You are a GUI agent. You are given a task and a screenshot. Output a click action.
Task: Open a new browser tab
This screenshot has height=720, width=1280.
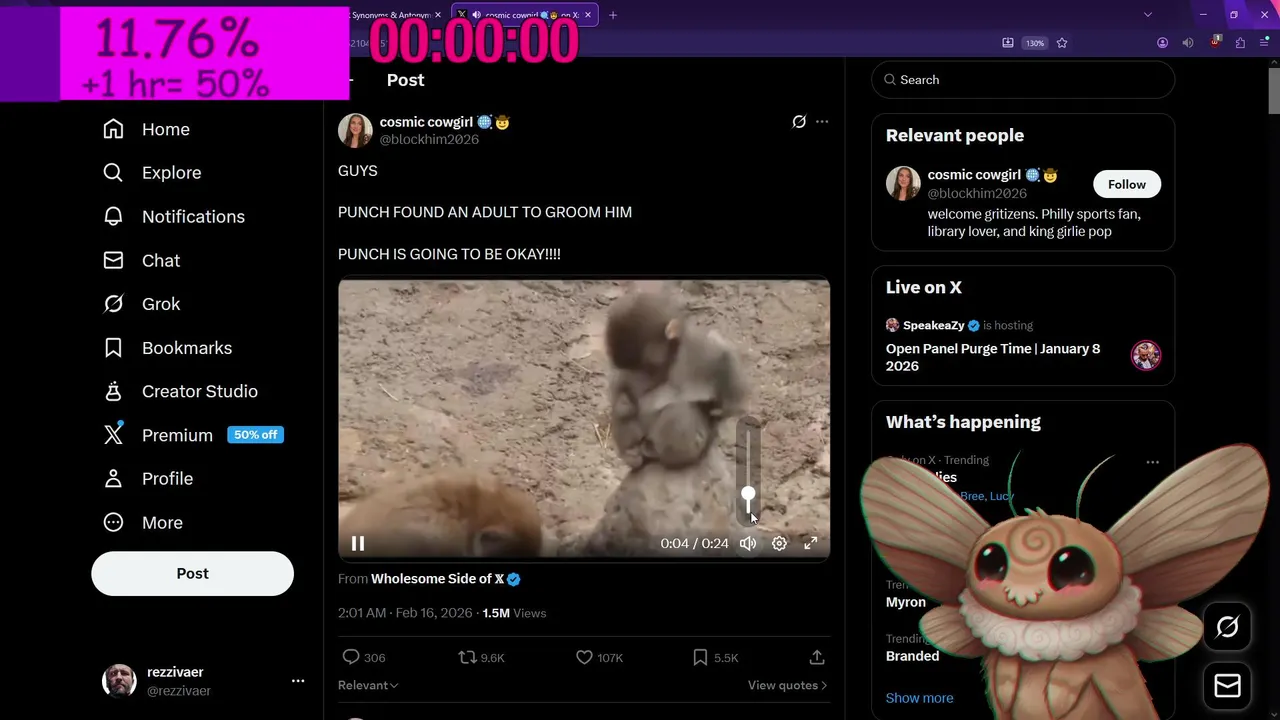(x=613, y=15)
